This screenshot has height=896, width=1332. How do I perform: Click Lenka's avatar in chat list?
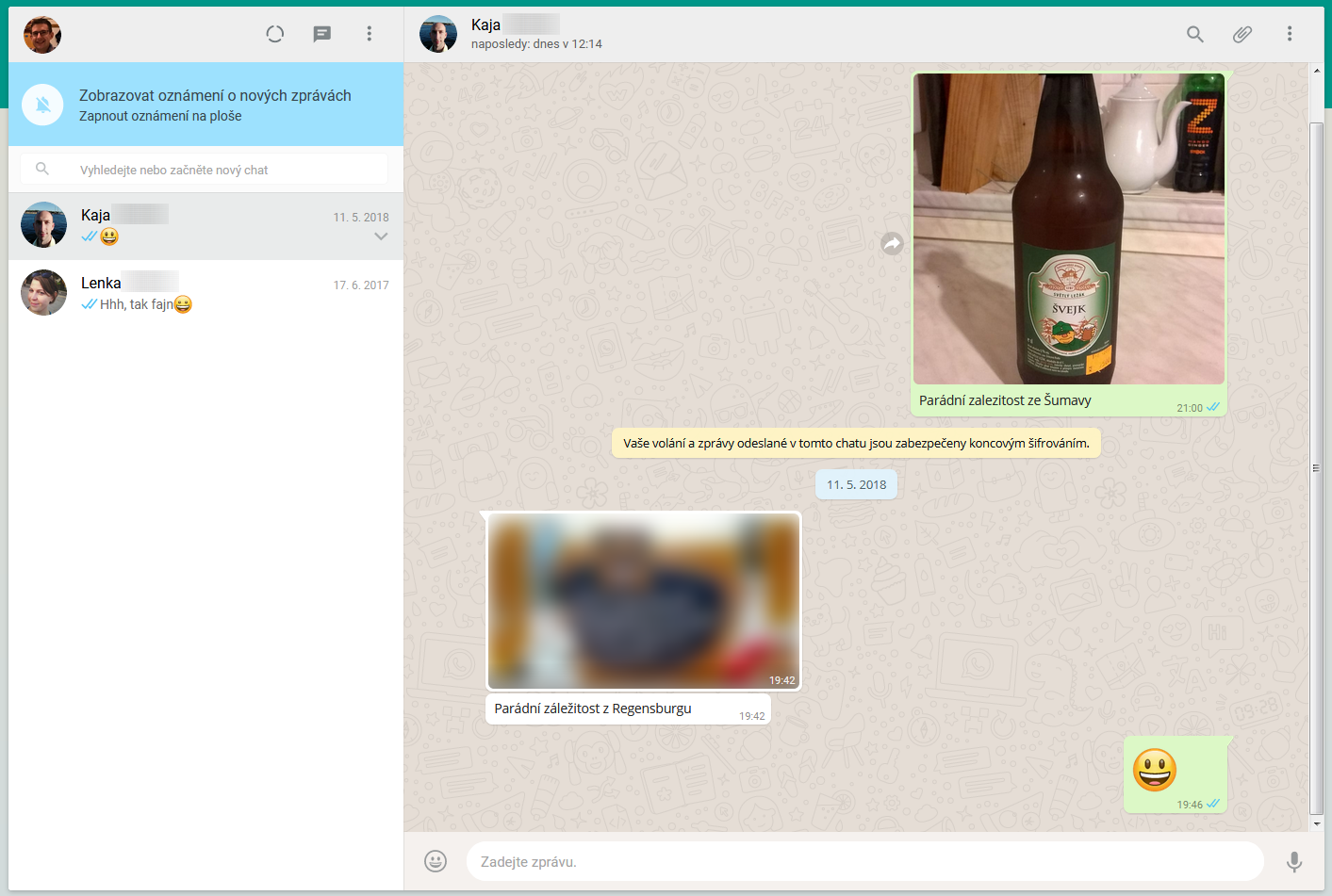44,293
